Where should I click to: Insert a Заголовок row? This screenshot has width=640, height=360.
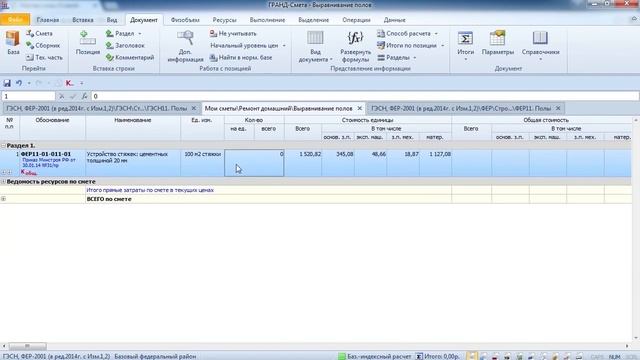click(125, 45)
